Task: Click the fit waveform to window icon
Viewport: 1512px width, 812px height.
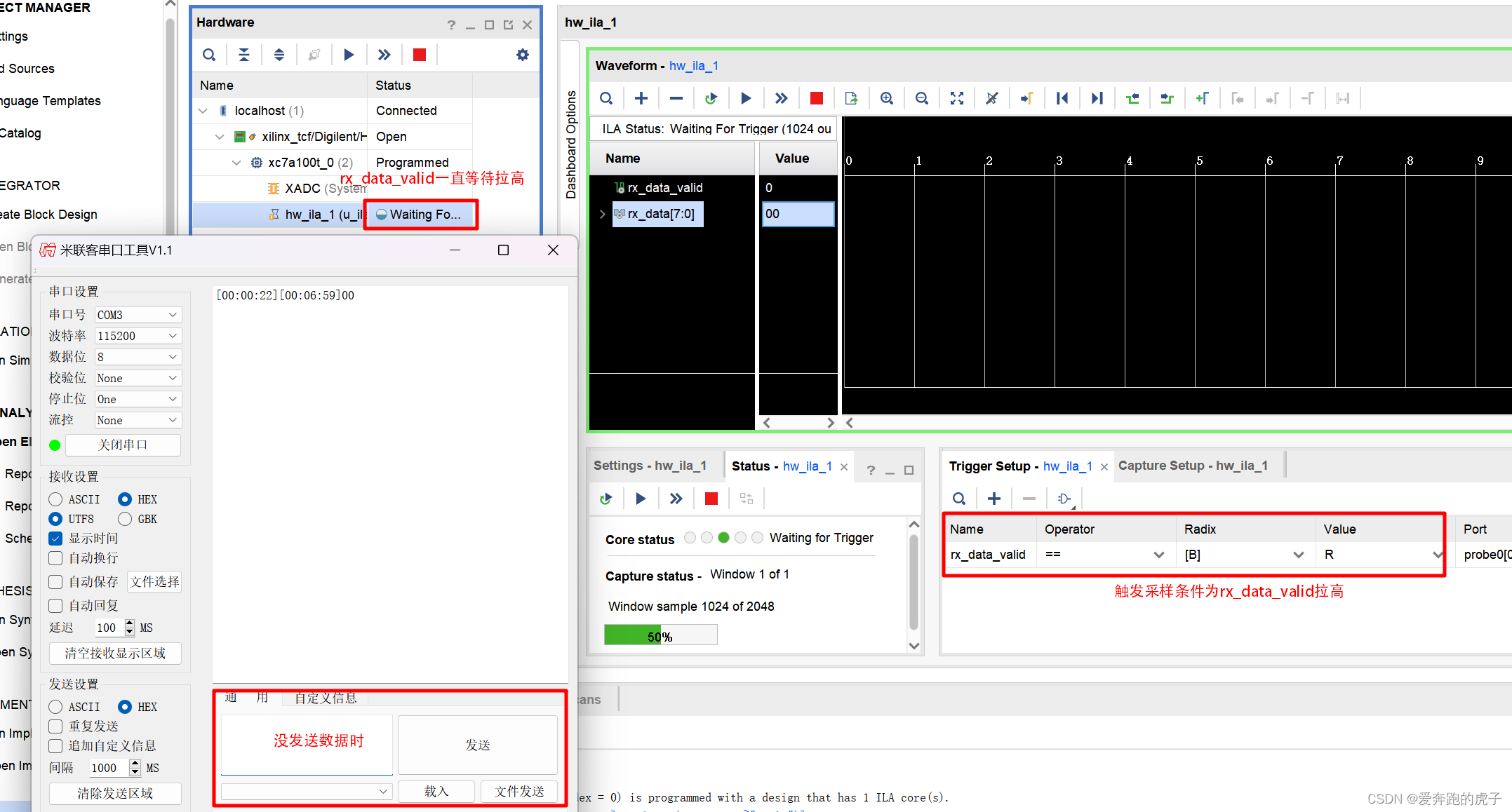Action: 955,100
